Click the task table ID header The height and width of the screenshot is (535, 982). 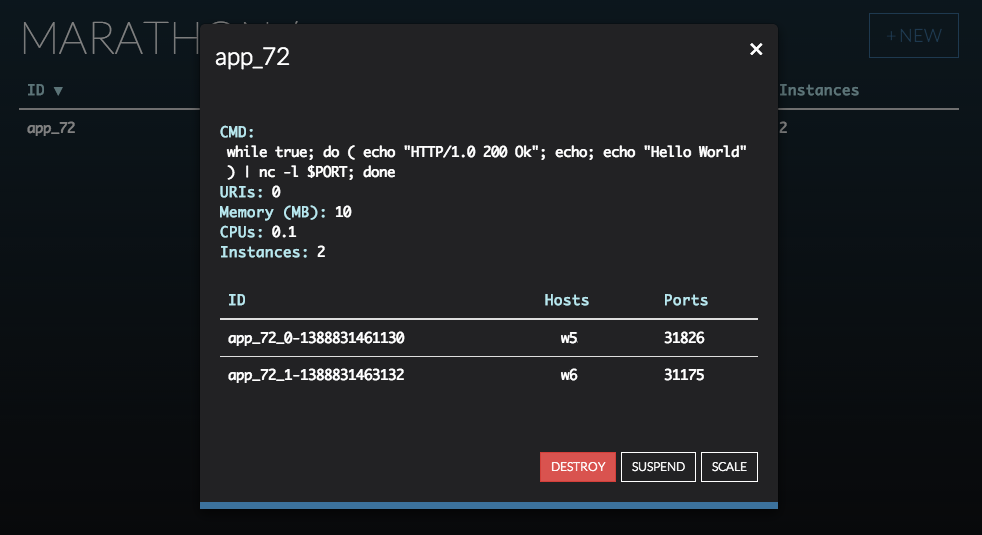pyautogui.click(x=237, y=300)
